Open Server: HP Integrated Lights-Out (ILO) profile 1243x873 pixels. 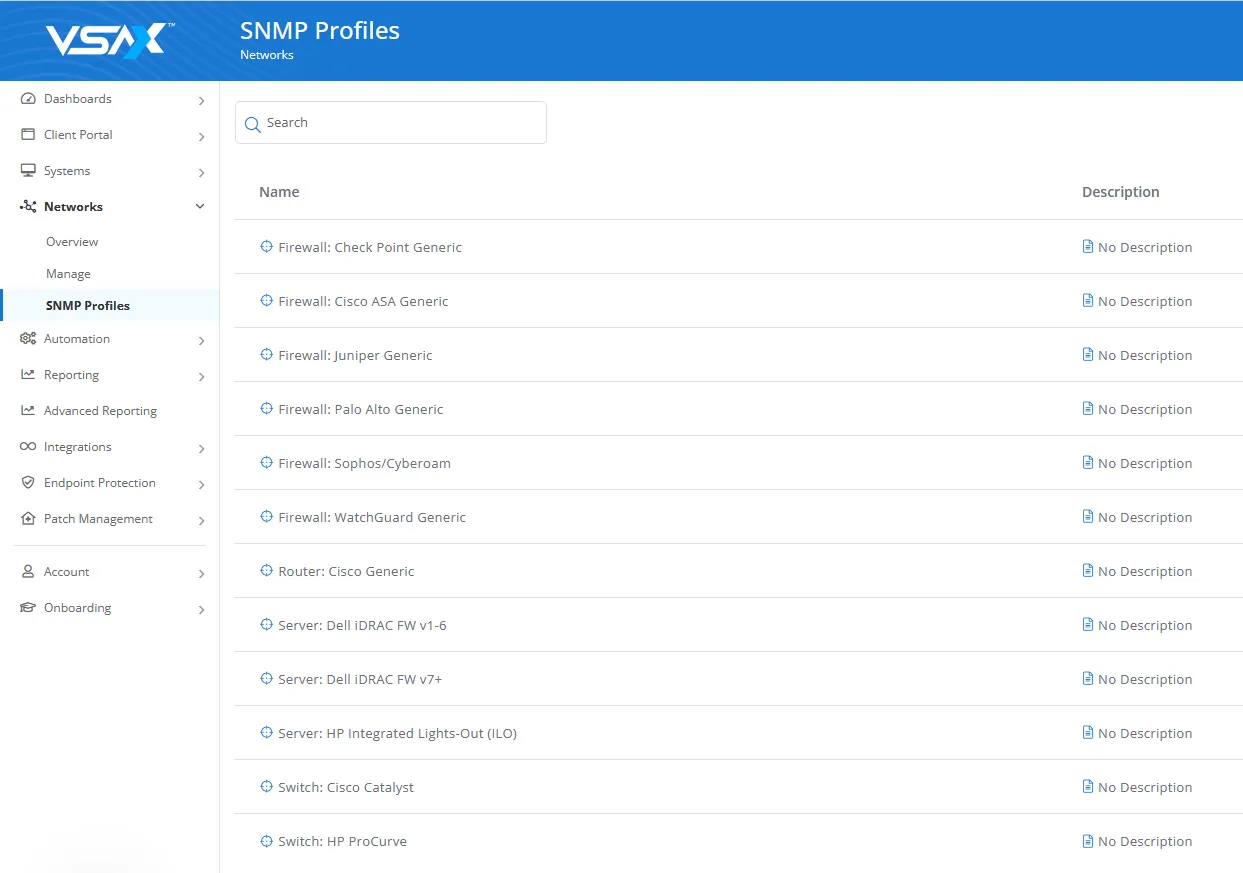397,733
